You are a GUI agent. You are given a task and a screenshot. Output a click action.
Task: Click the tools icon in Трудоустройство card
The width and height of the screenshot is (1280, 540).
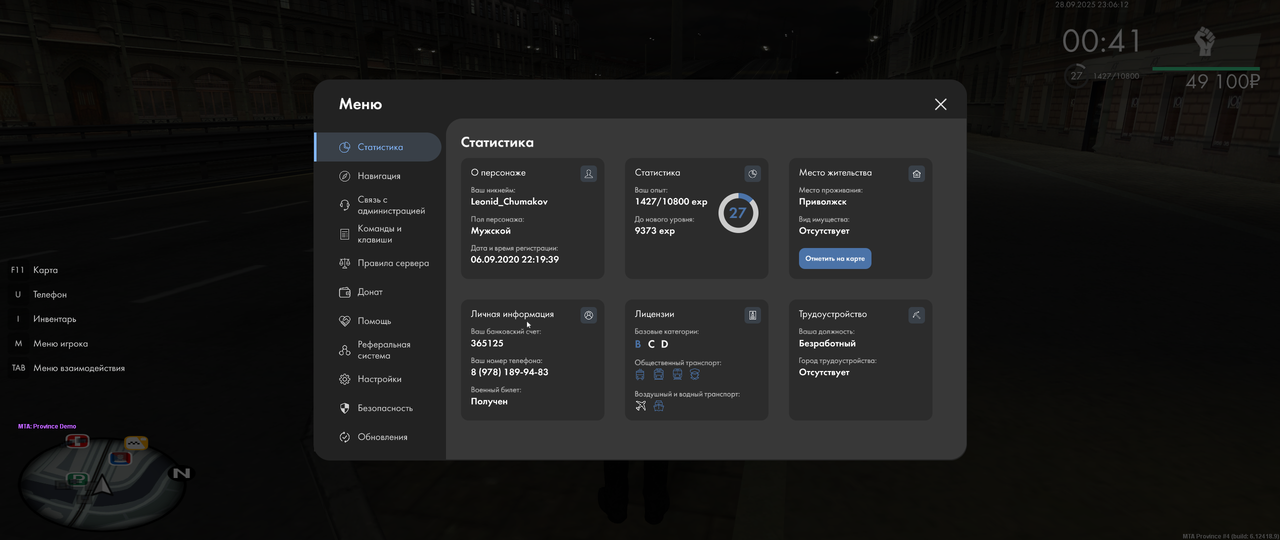pos(917,315)
